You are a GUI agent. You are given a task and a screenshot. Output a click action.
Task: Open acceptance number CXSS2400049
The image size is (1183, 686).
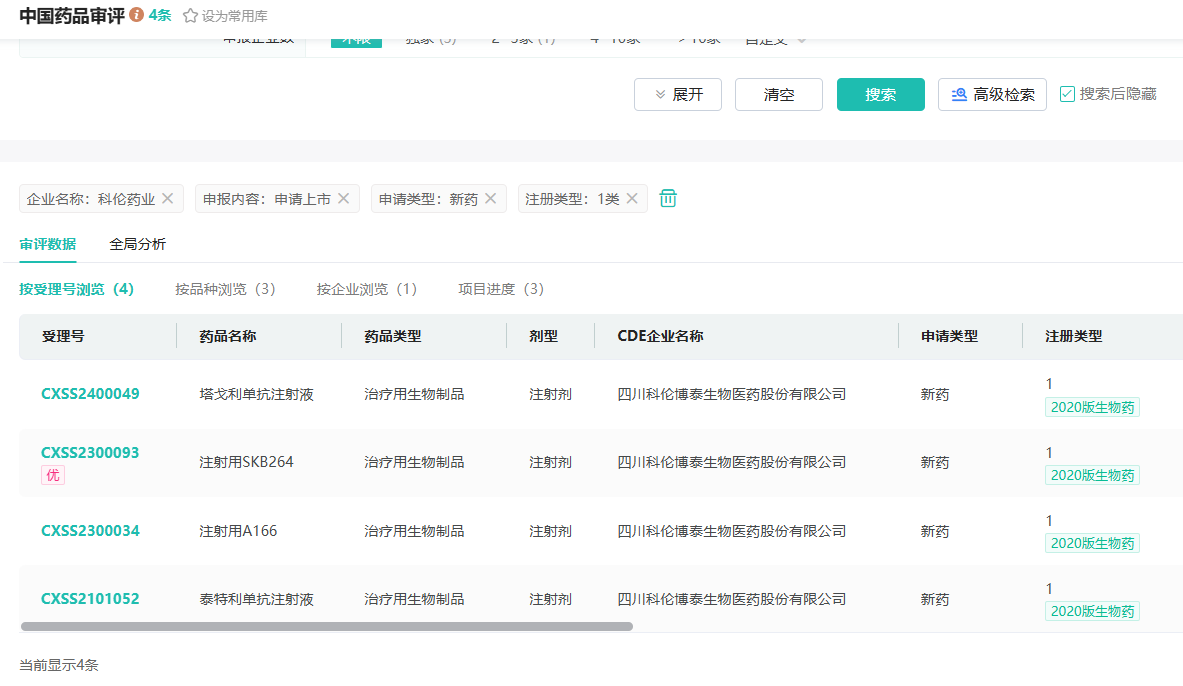tap(90, 394)
